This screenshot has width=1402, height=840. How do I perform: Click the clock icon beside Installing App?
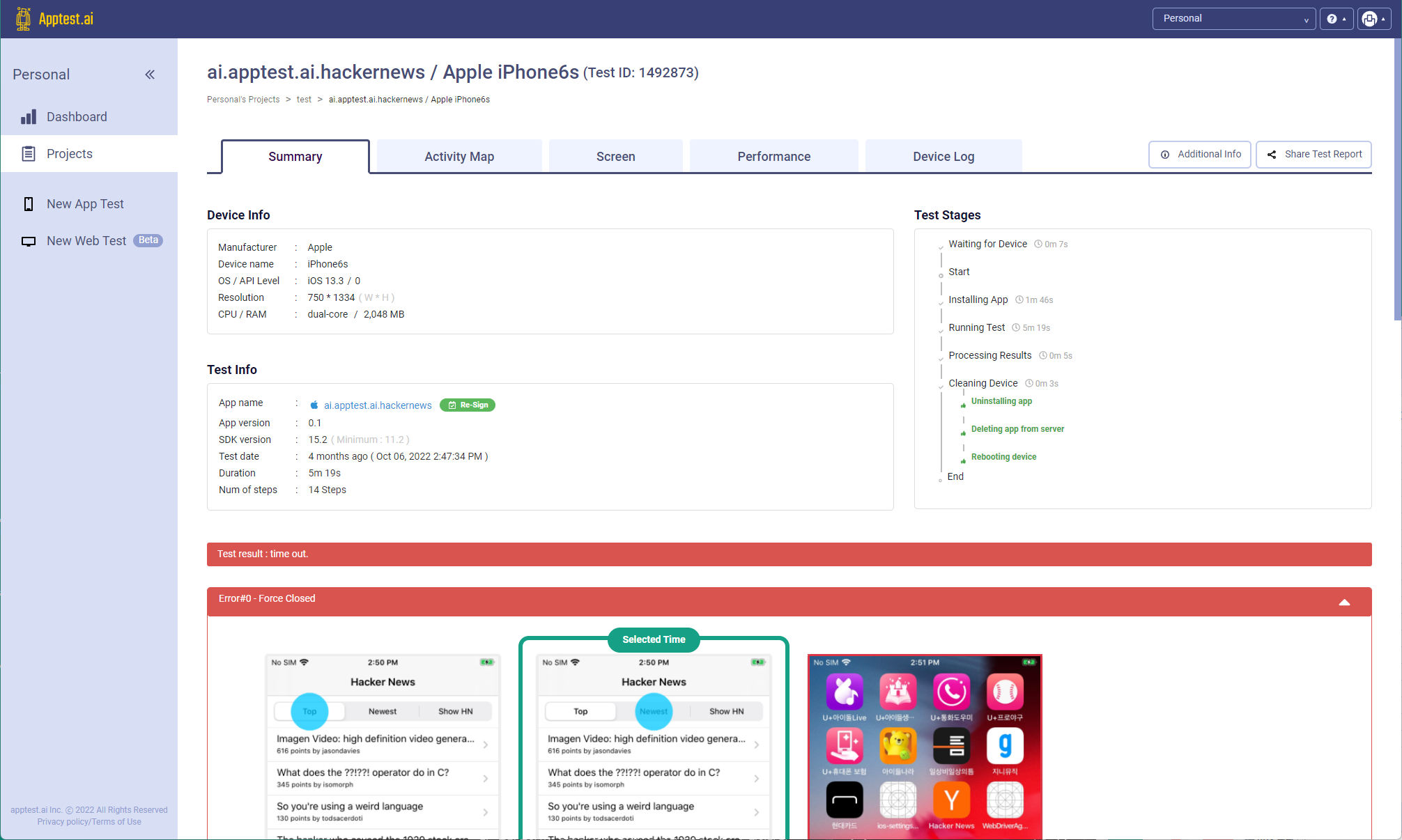tap(1019, 300)
